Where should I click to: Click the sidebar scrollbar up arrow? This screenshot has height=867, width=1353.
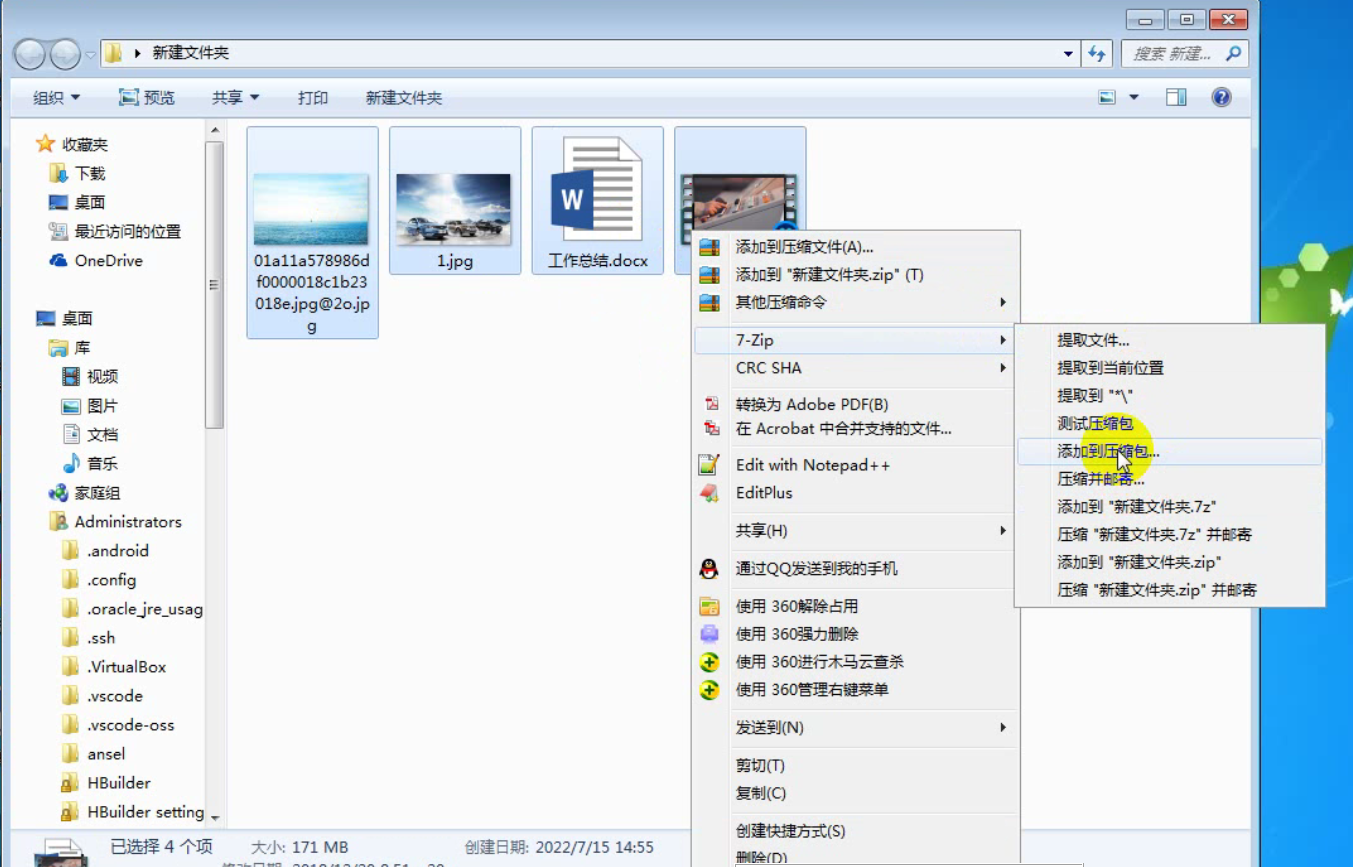pos(214,130)
